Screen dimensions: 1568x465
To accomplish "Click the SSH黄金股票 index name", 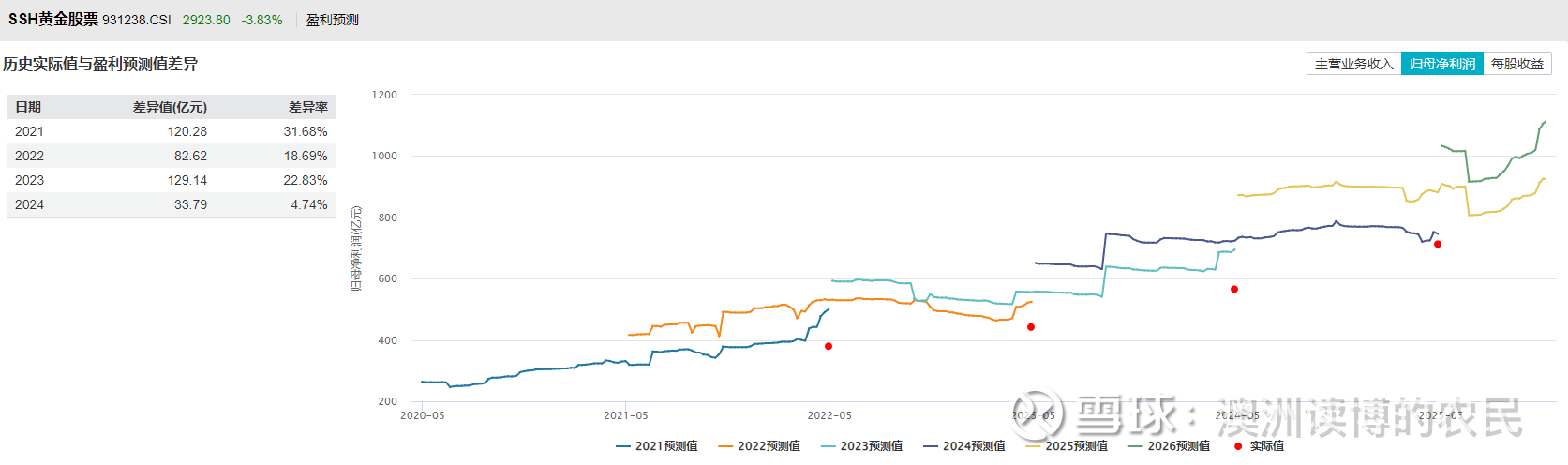I will [52, 20].
